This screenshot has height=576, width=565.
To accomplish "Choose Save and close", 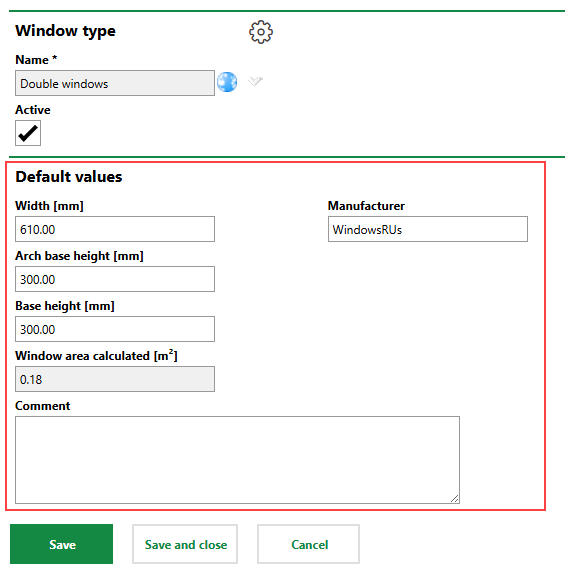I will pos(185,544).
